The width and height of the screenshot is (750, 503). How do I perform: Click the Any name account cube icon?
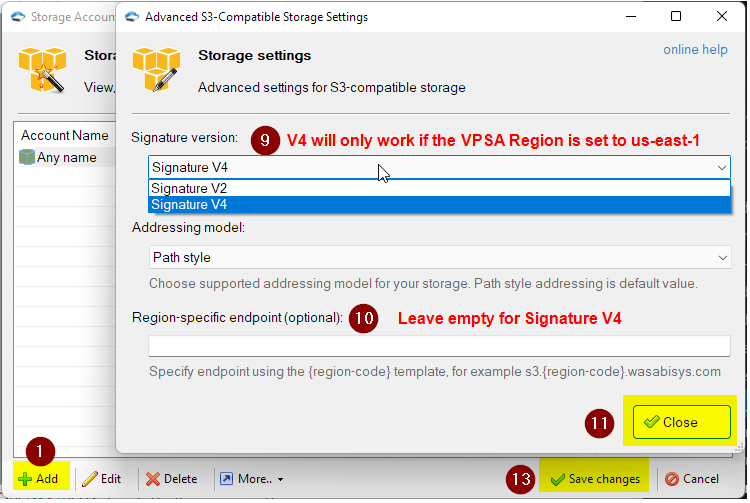pos(27,157)
